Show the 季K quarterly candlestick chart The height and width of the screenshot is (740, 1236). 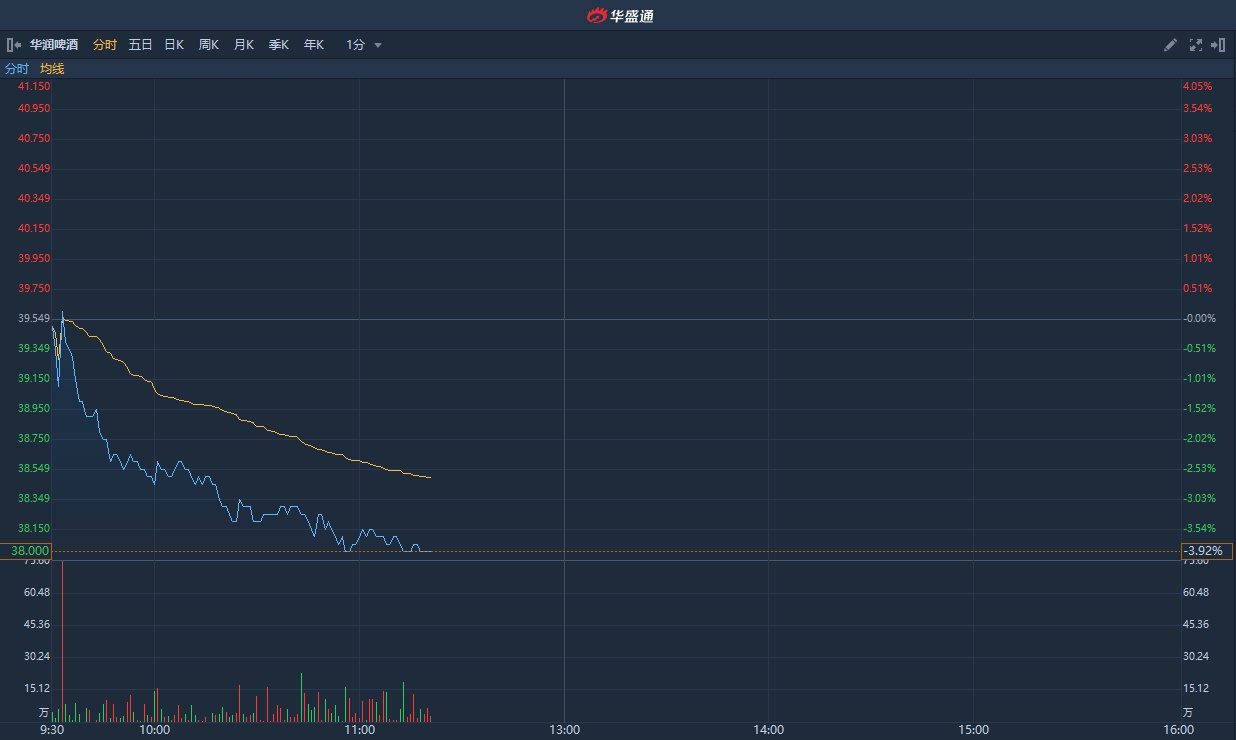[x=278, y=45]
